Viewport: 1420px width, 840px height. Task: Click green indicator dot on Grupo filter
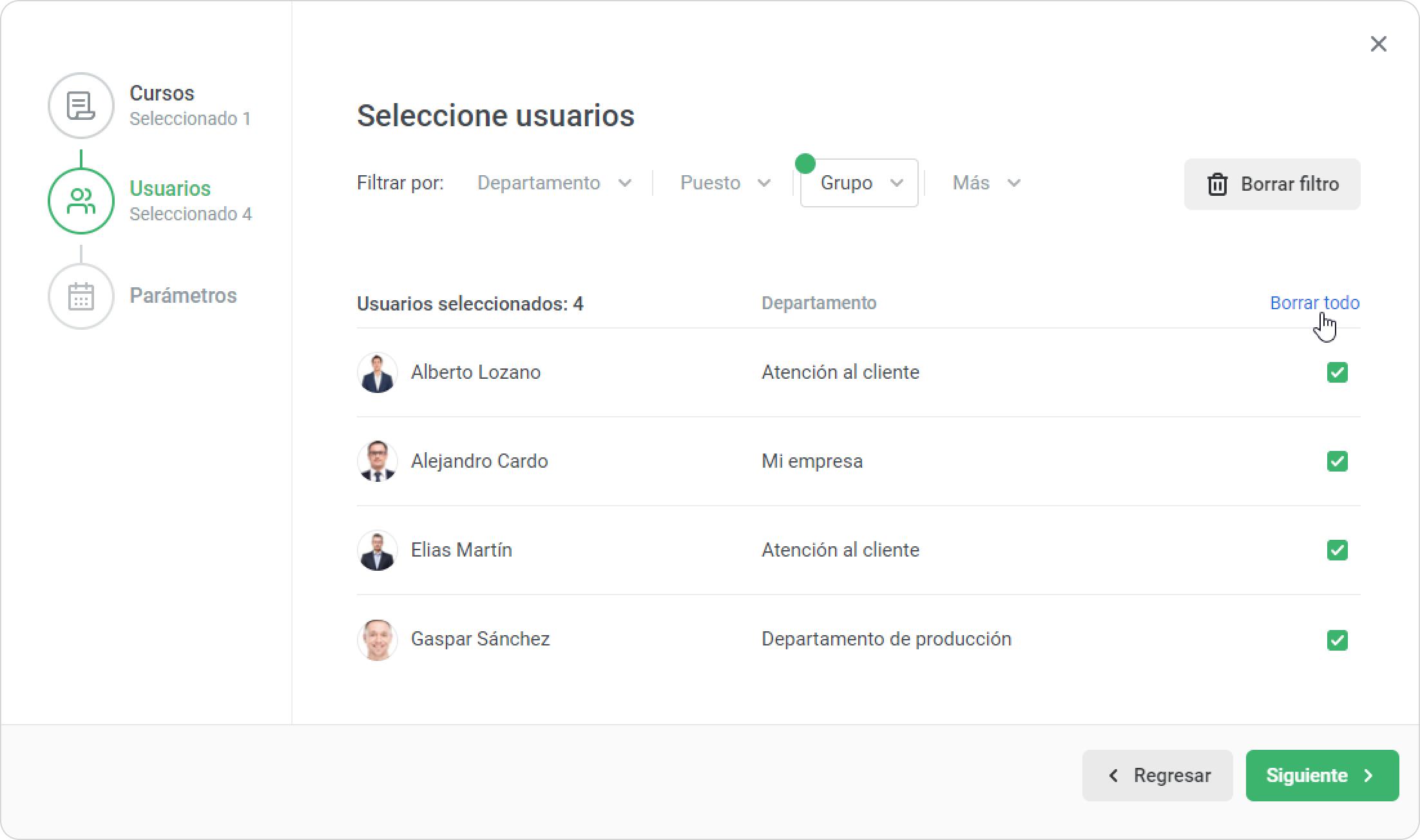805,164
